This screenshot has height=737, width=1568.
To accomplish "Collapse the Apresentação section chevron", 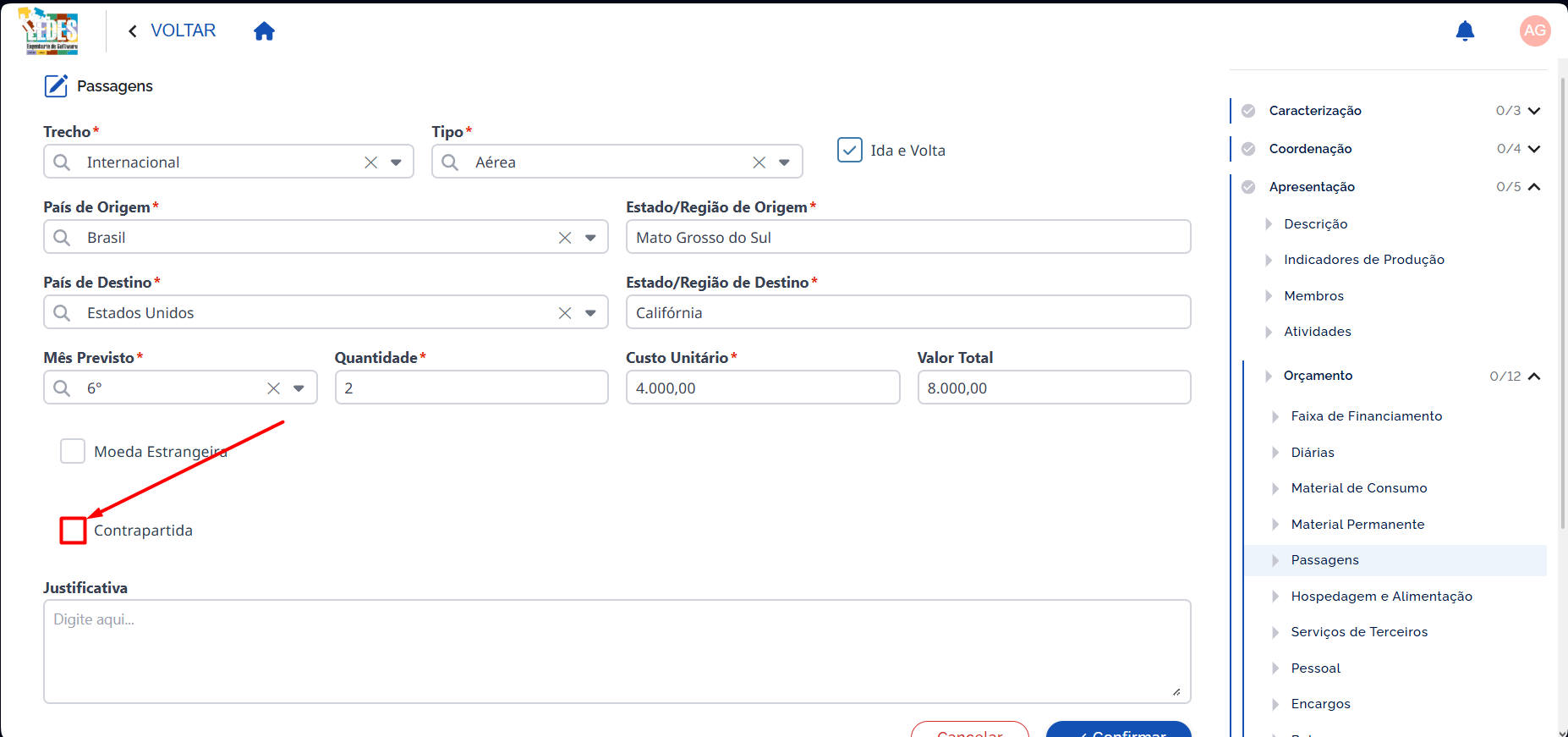I will [1534, 187].
